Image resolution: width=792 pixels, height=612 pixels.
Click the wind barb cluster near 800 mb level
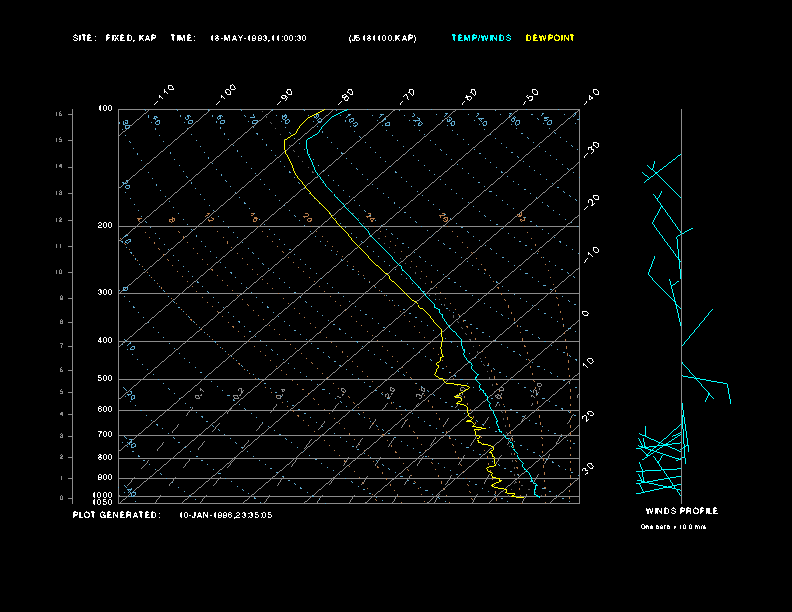coord(662,447)
